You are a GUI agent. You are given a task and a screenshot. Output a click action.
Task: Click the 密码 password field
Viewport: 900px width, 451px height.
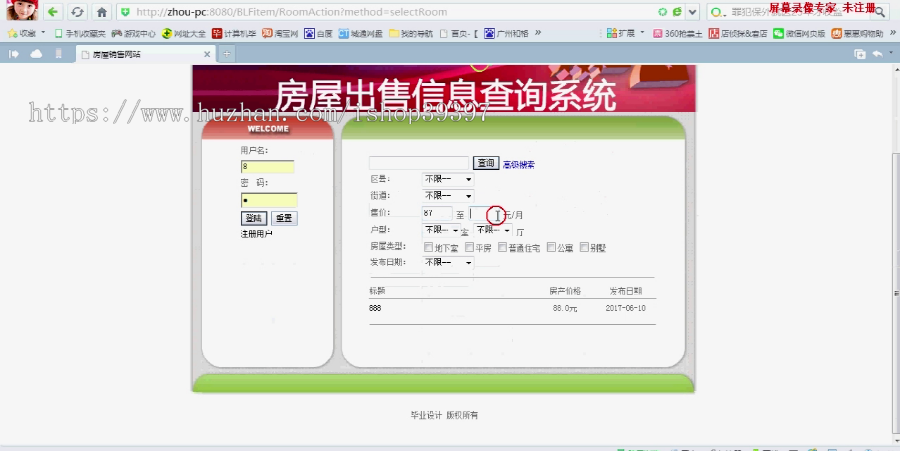coord(269,200)
